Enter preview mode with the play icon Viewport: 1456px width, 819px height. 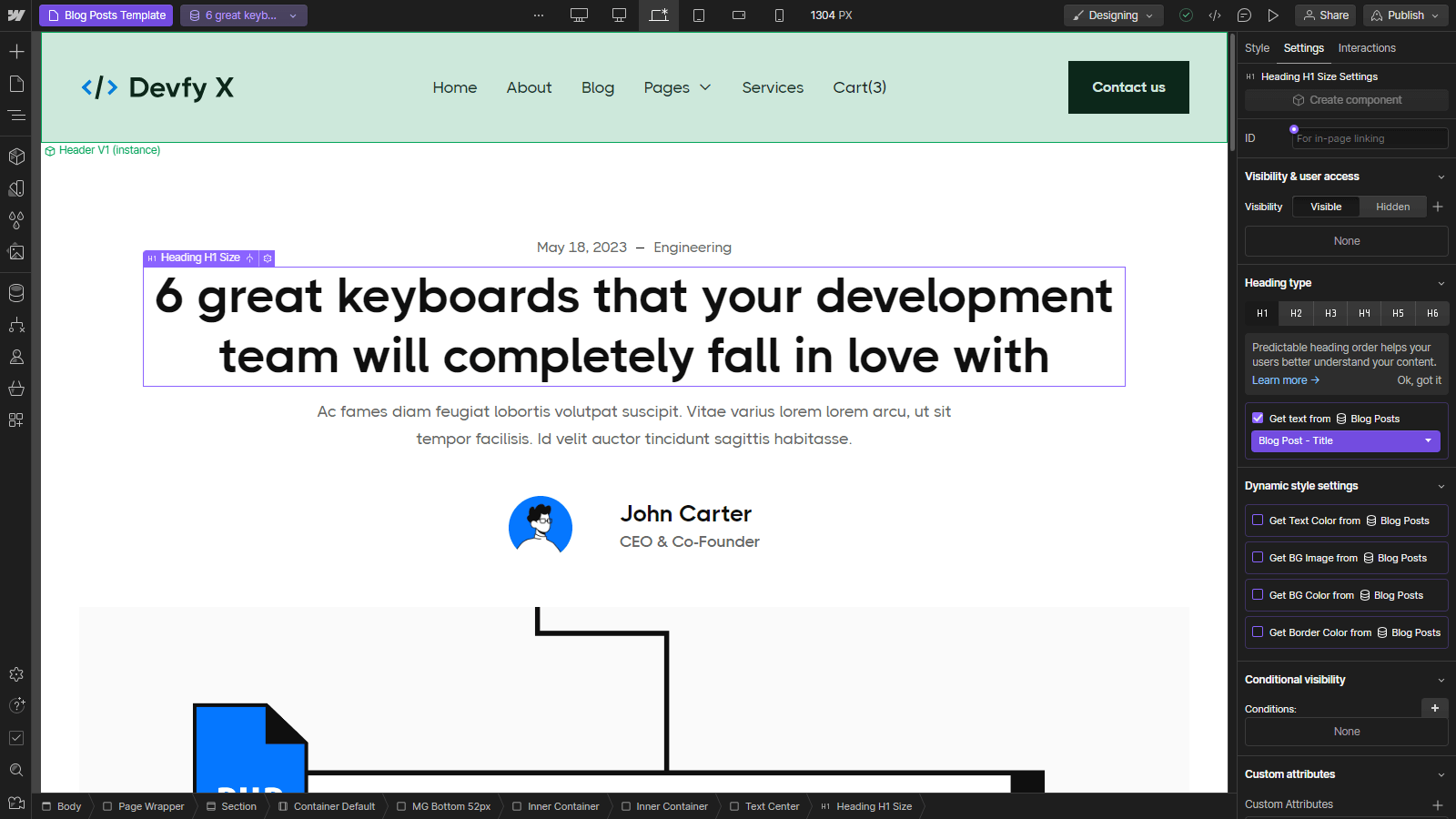(x=1274, y=15)
